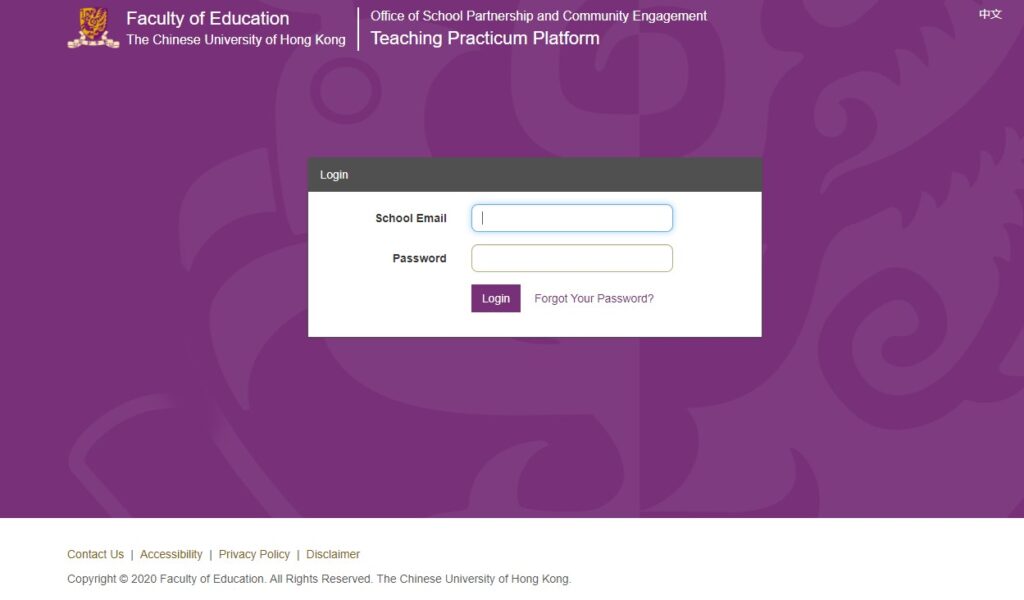Go to the Accessibility page
Viewport: 1024px width, 600px height.
(171, 554)
